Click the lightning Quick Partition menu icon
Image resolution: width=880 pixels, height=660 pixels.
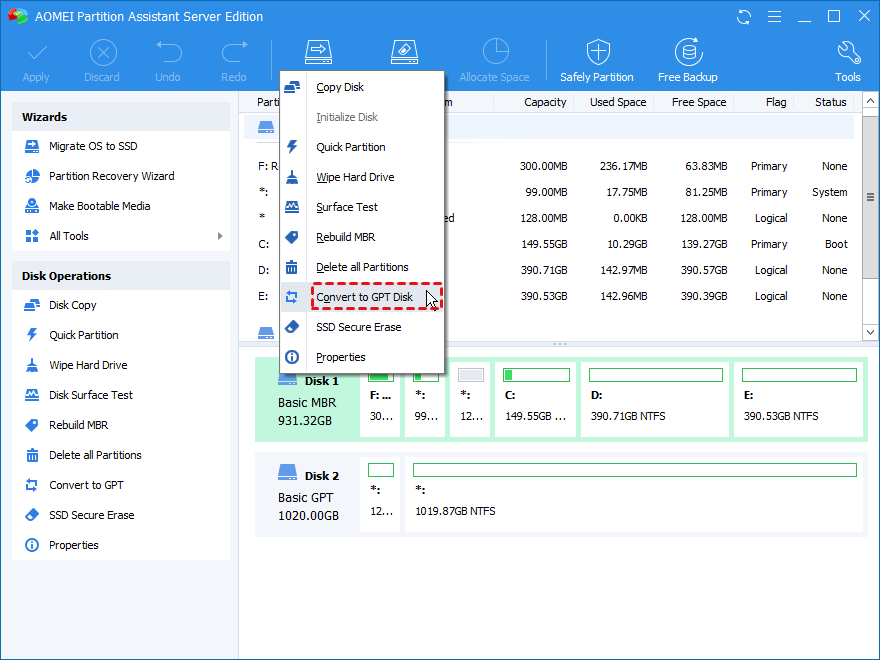(292, 147)
